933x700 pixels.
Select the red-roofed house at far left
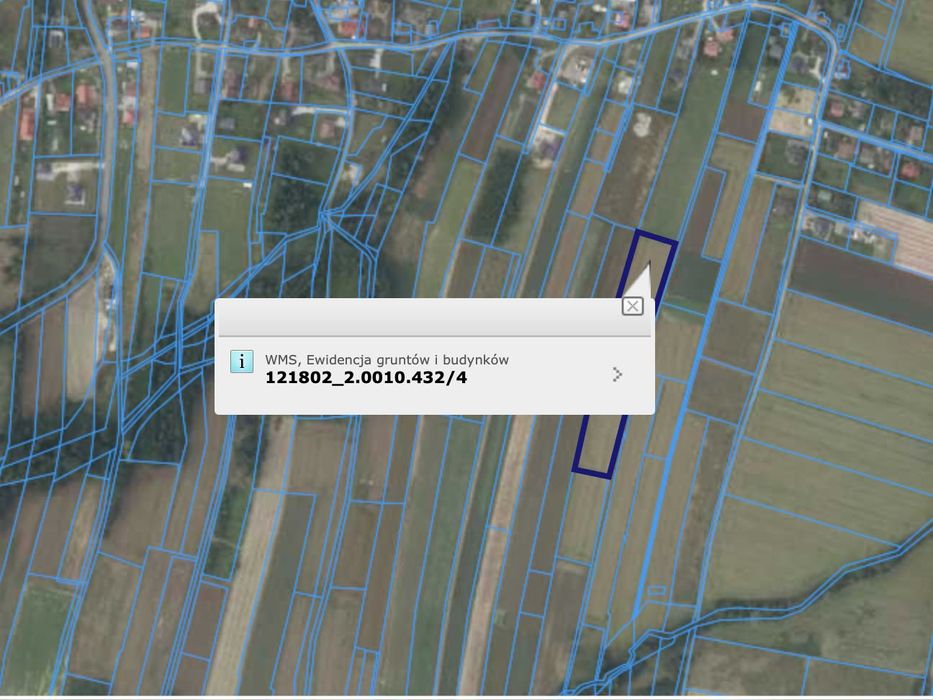[27, 124]
